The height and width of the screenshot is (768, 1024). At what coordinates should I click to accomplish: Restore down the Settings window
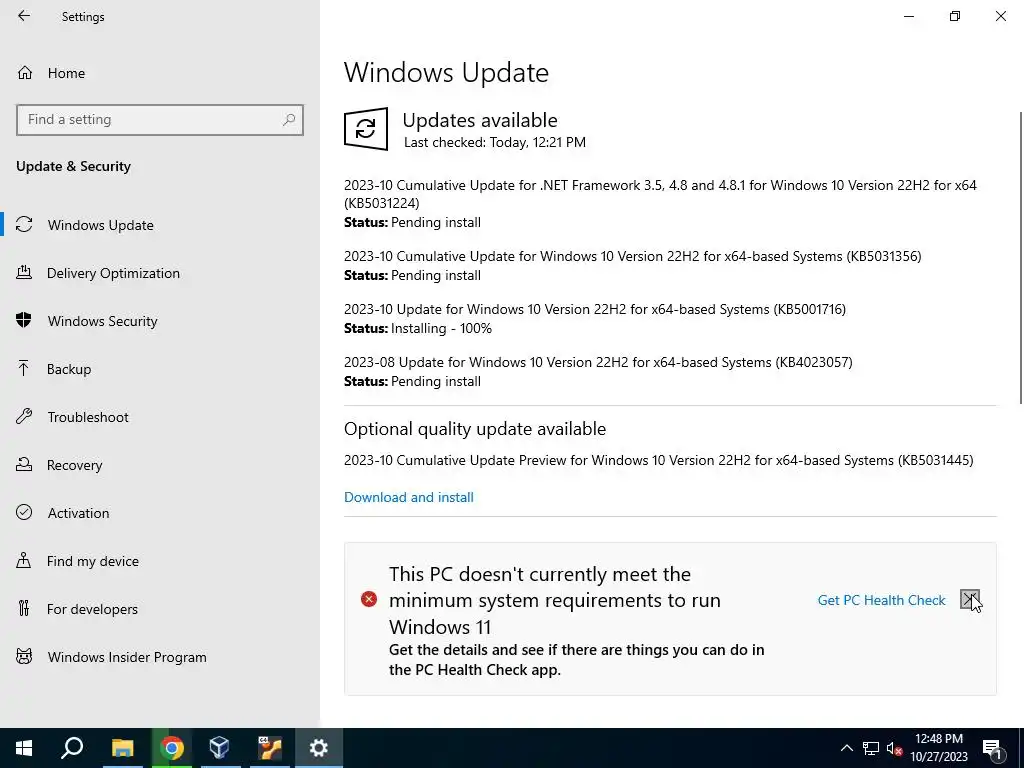(955, 16)
